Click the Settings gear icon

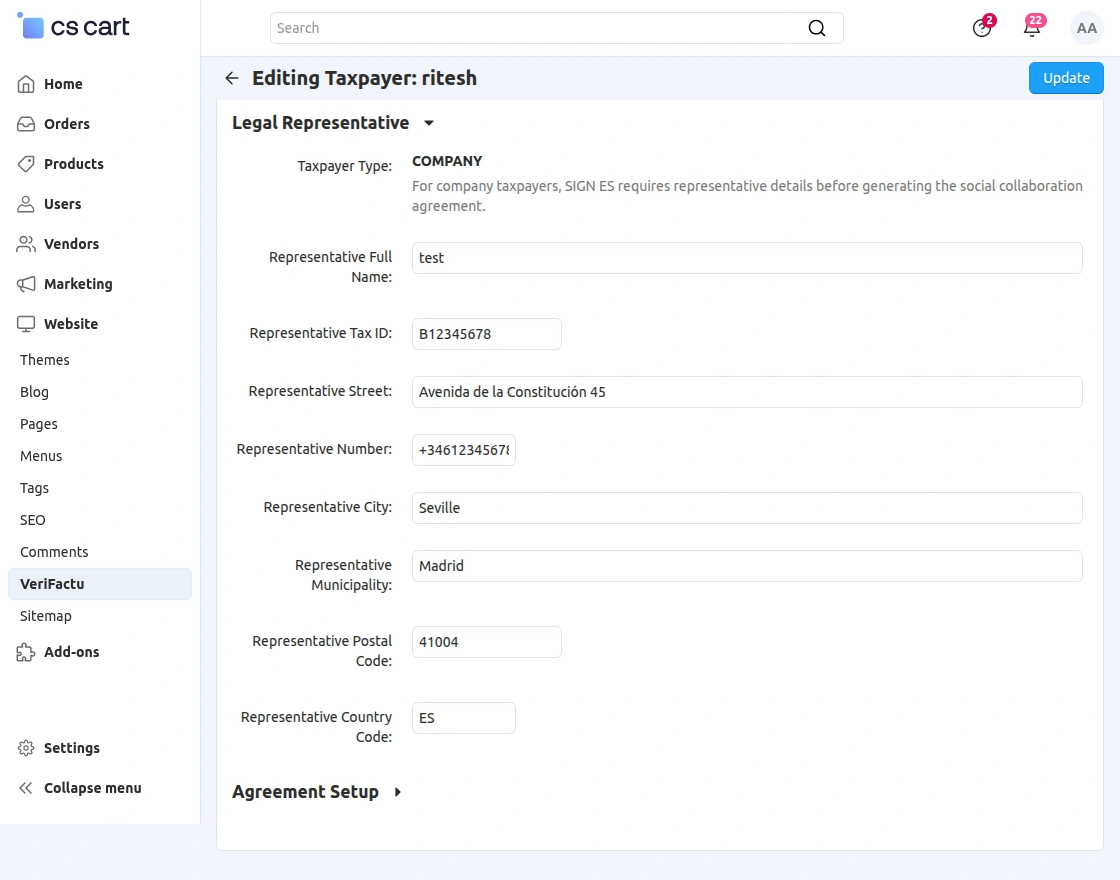point(26,748)
